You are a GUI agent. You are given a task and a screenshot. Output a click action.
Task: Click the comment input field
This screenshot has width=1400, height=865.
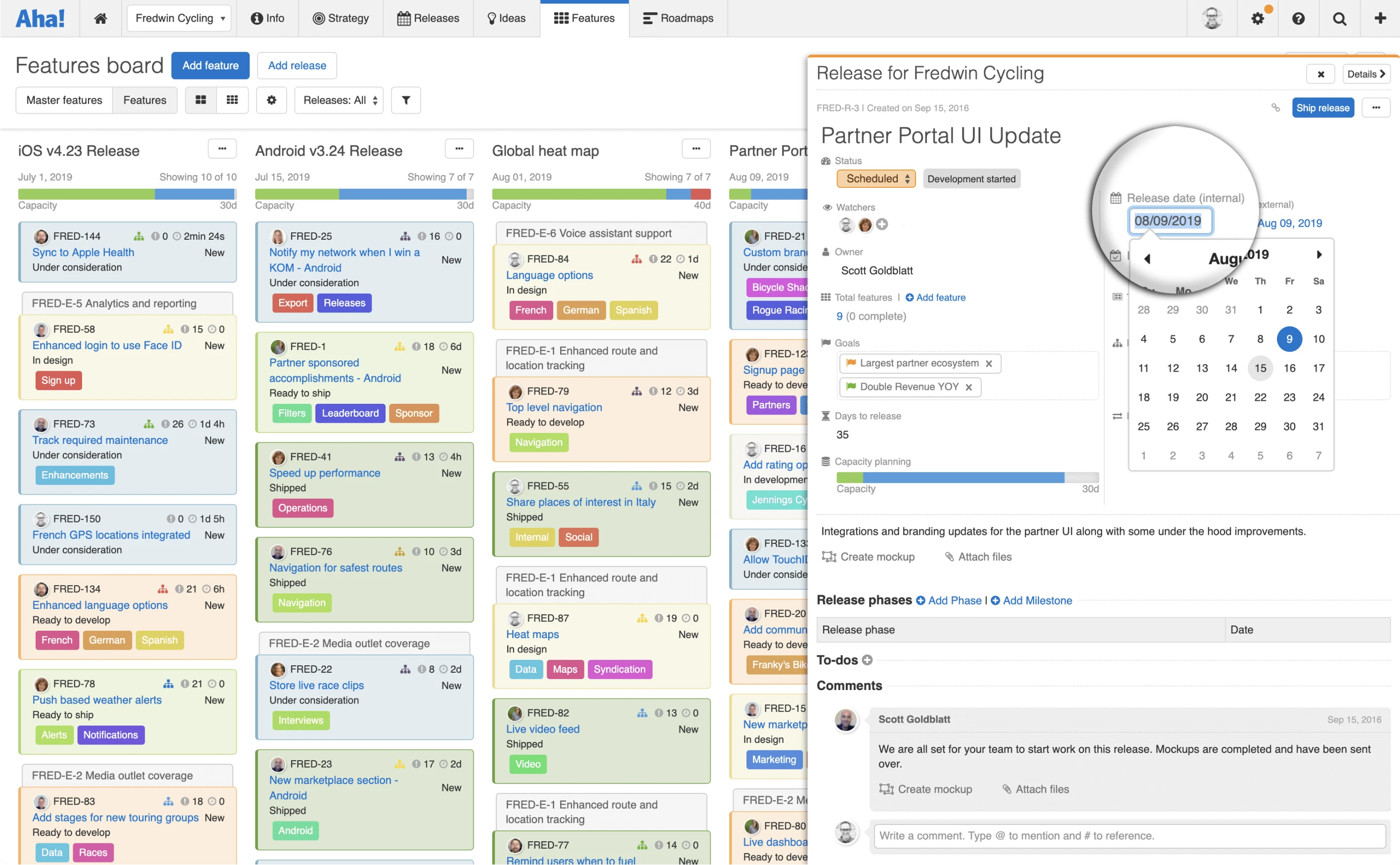[x=1130, y=835]
